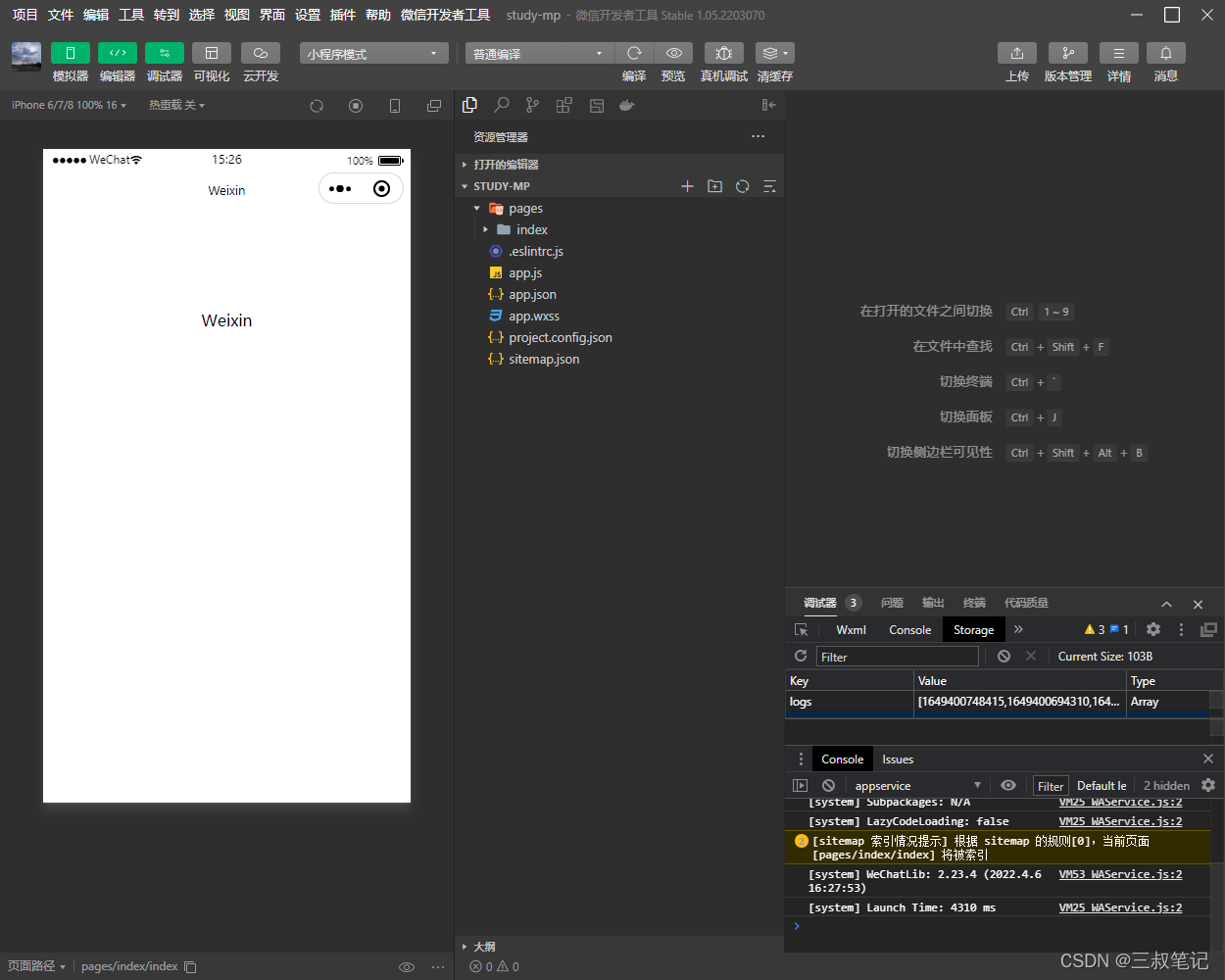Screen dimensions: 1225x980
Task: Switch to the 问题 tab
Action: 892,603
